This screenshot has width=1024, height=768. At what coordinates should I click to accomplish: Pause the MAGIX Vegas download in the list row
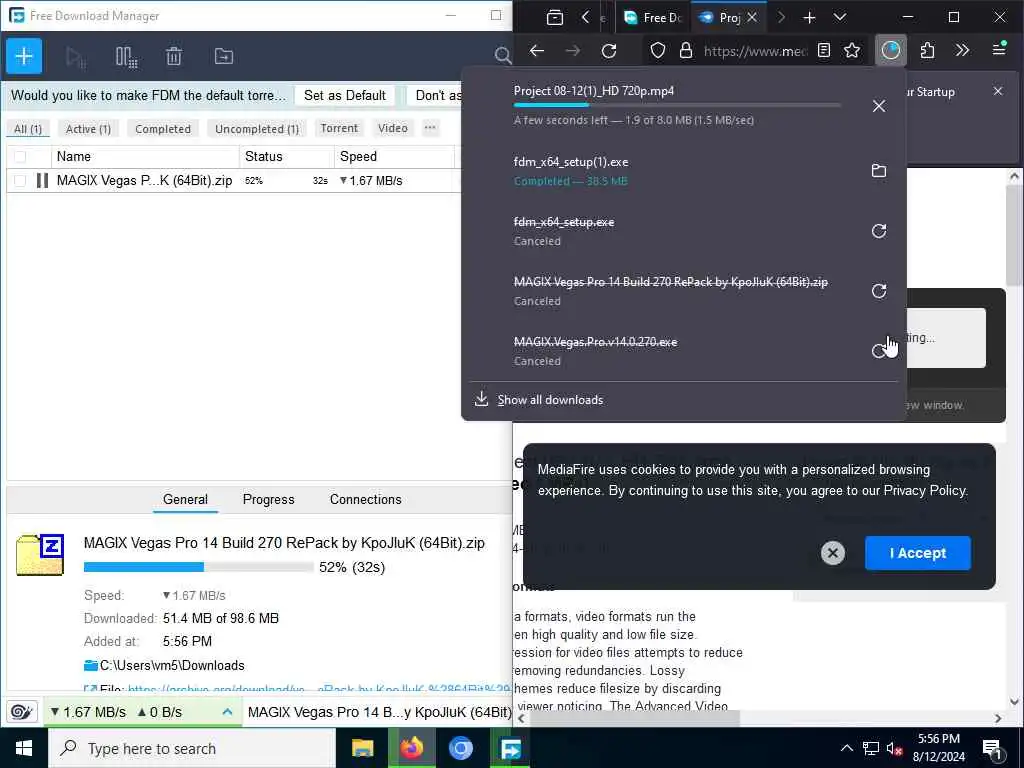pos(42,181)
